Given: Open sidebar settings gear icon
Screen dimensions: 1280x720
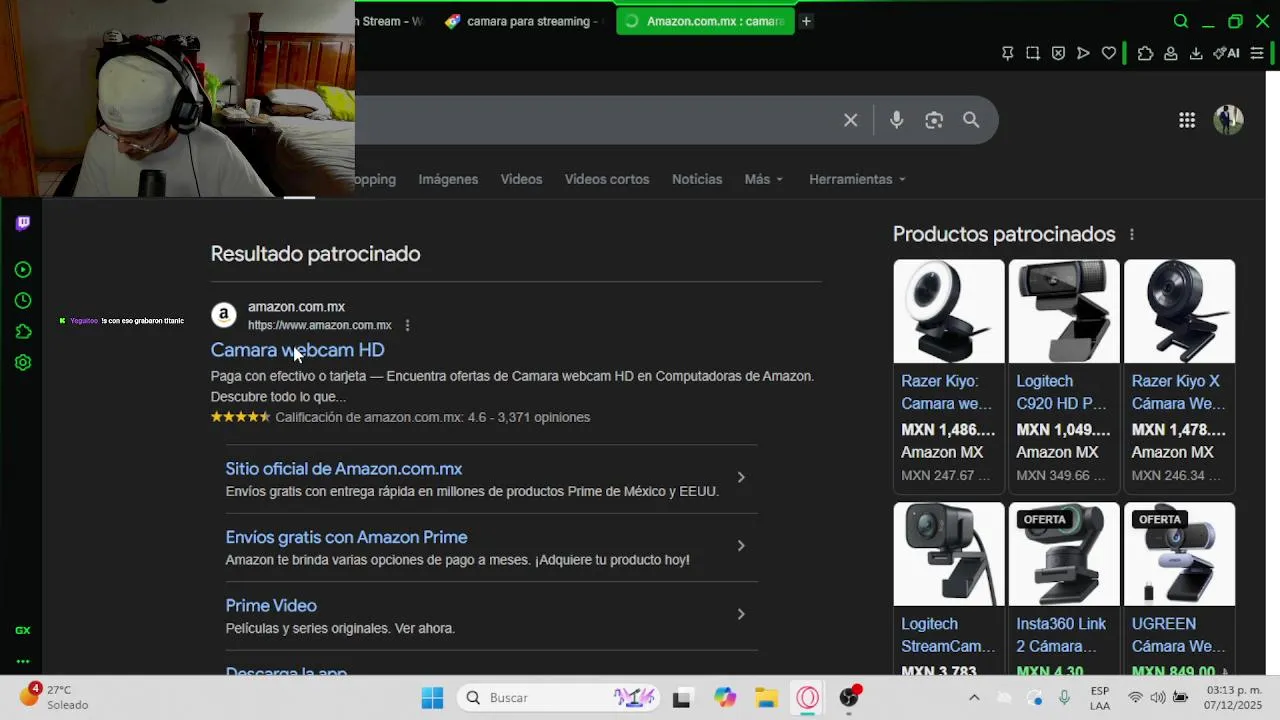Looking at the screenshot, I should tap(23, 363).
